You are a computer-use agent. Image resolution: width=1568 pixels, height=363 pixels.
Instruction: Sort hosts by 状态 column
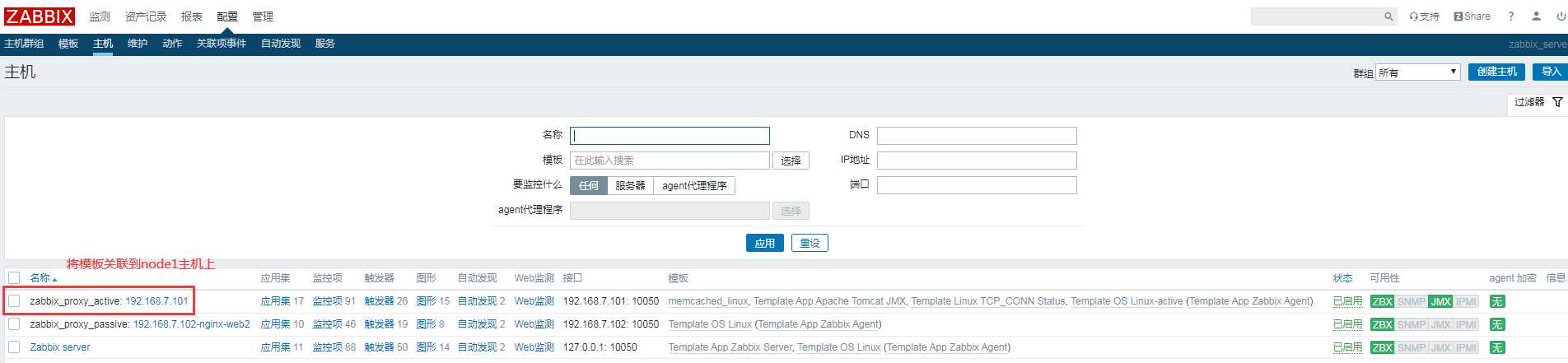[x=1342, y=278]
